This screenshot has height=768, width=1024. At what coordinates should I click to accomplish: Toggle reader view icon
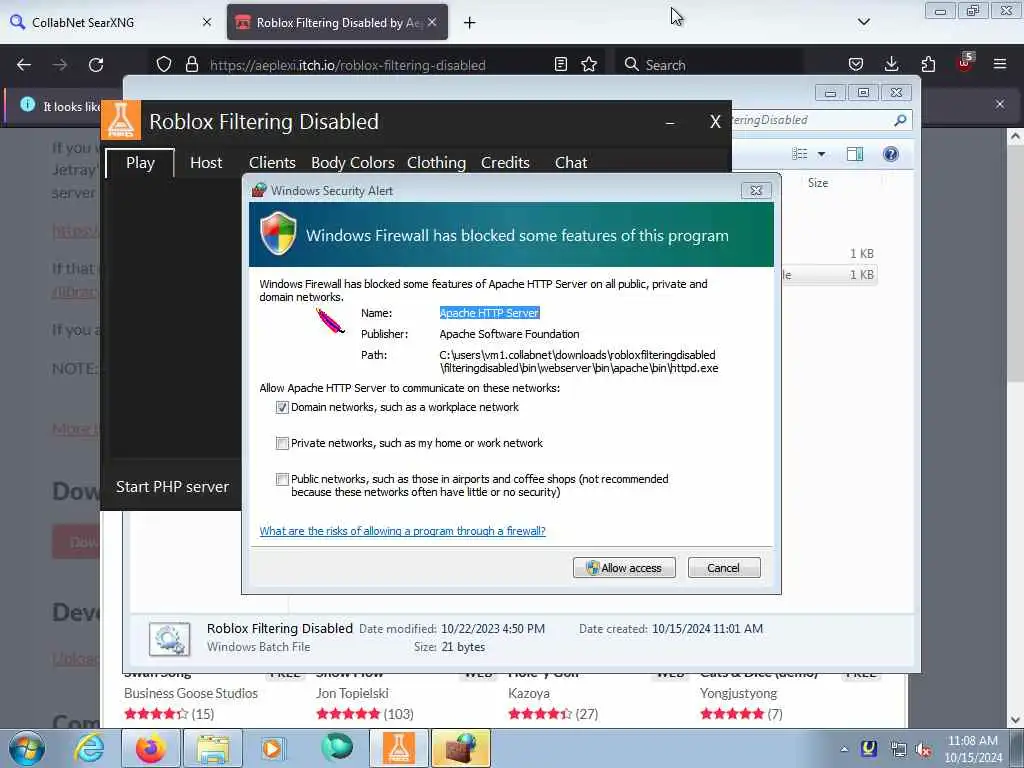tap(560, 65)
